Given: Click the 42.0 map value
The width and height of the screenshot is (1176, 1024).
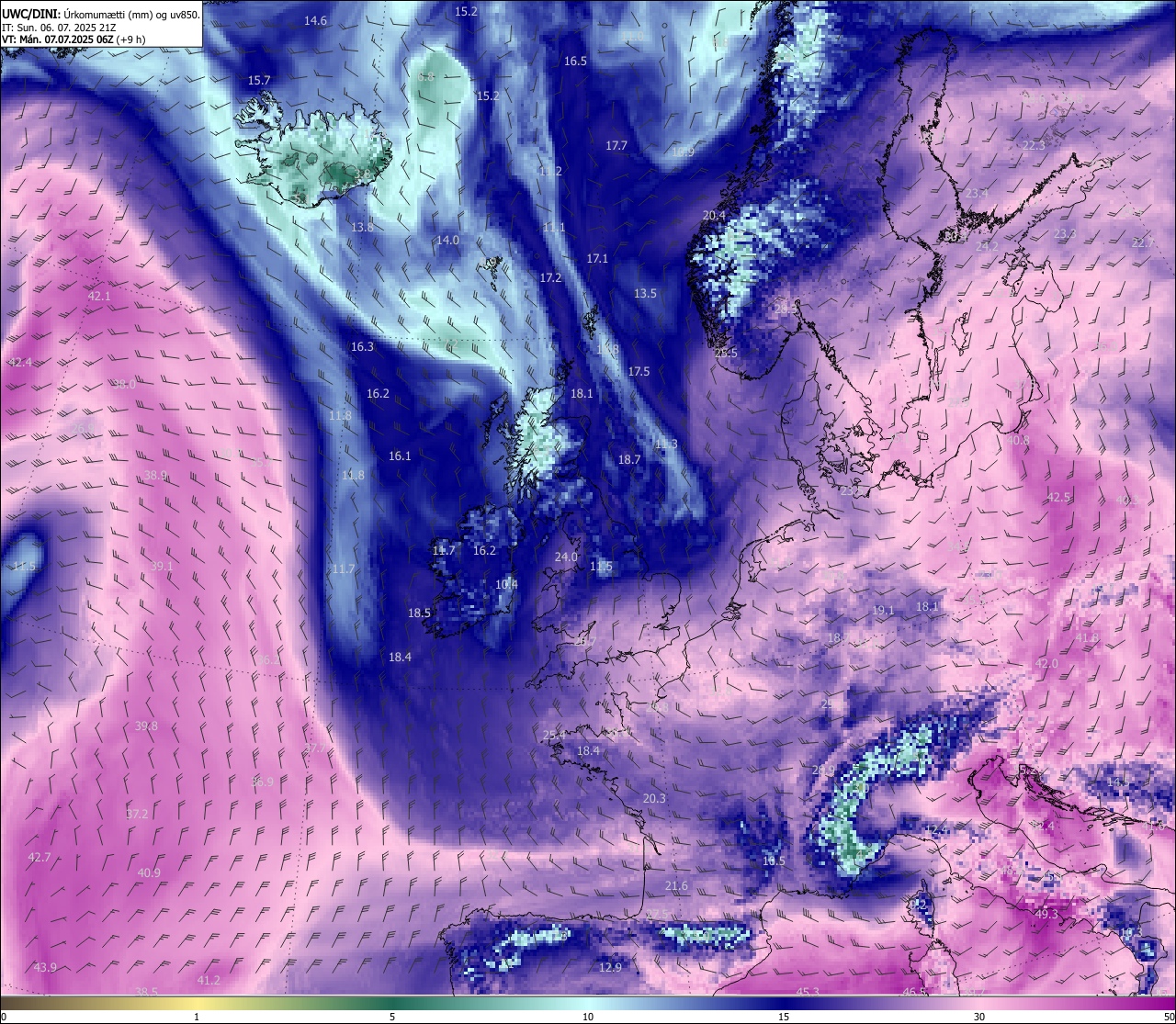Looking at the screenshot, I should point(1046,662).
